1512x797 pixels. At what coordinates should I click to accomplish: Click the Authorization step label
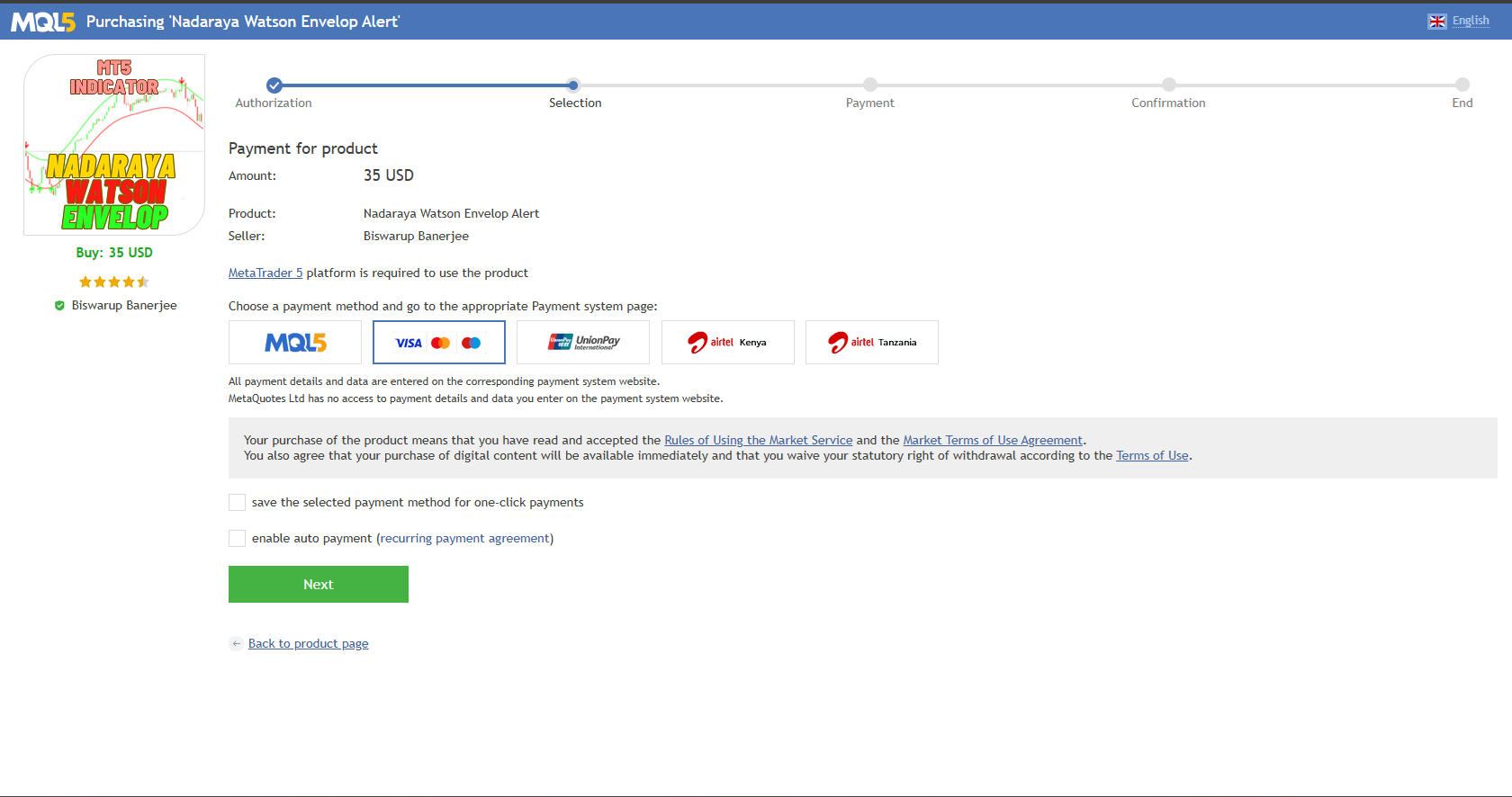pyautogui.click(x=274, y=103)
